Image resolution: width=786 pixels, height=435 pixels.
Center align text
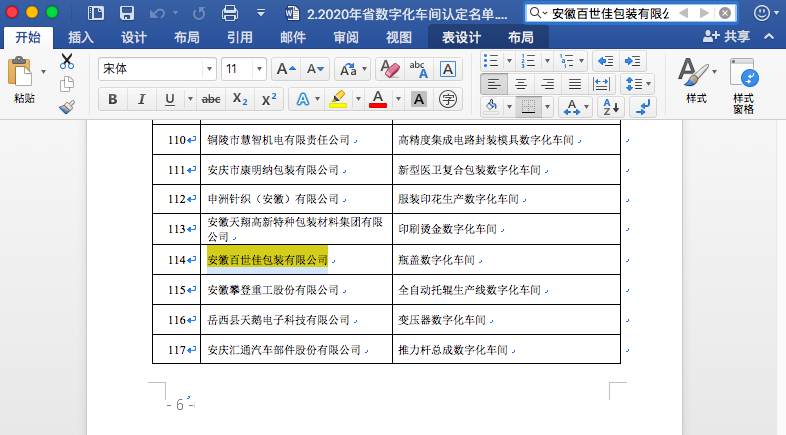click(x=521, y=84)
